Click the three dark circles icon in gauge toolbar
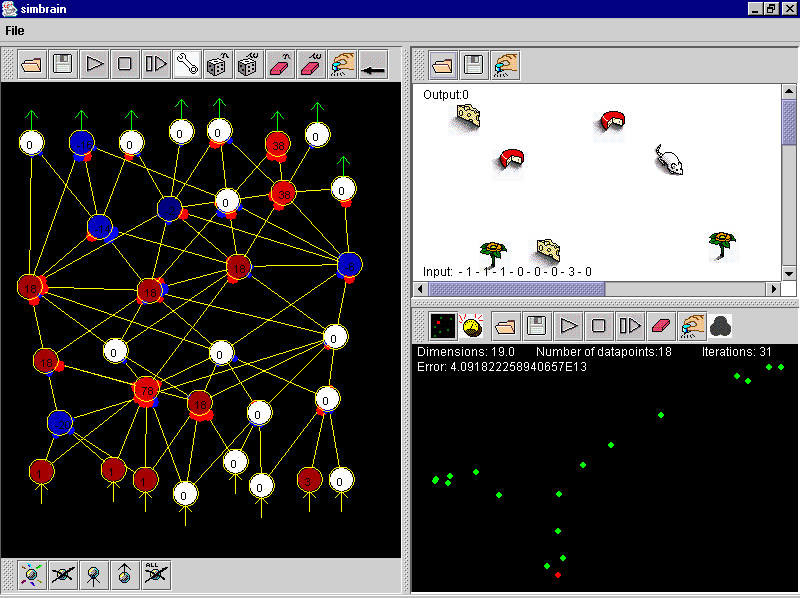The image size is (800, 598). pos(720,325)
